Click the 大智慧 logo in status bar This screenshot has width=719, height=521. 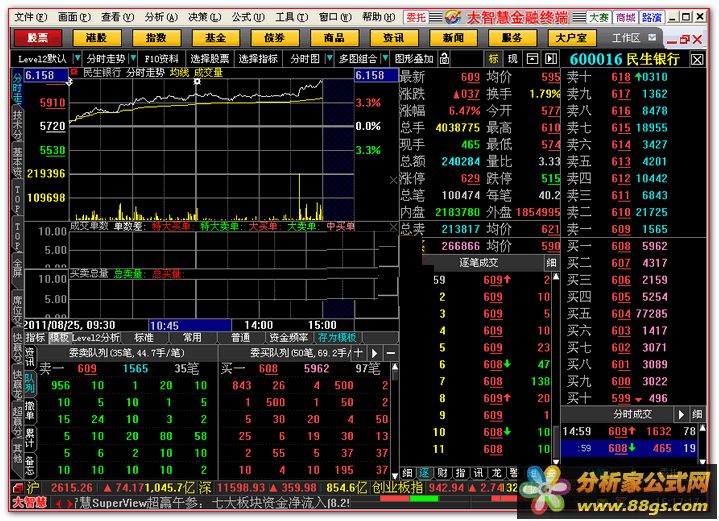click(29, 502)
